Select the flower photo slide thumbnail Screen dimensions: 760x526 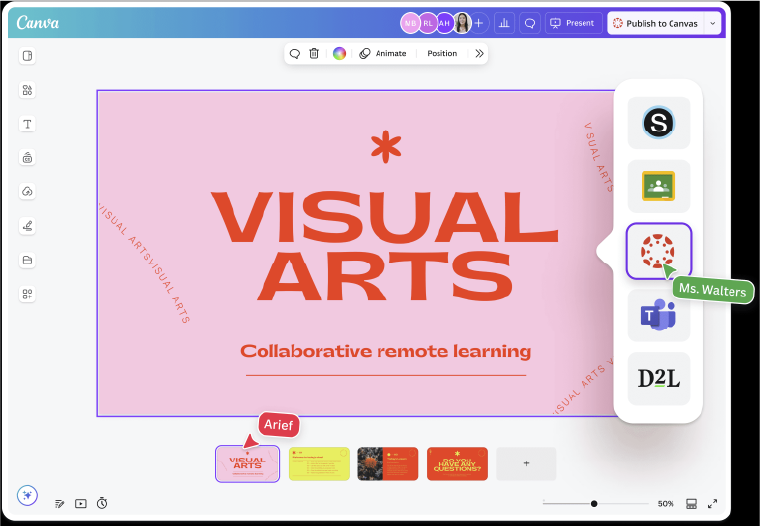pyautogui.click(x=388, y=464)
